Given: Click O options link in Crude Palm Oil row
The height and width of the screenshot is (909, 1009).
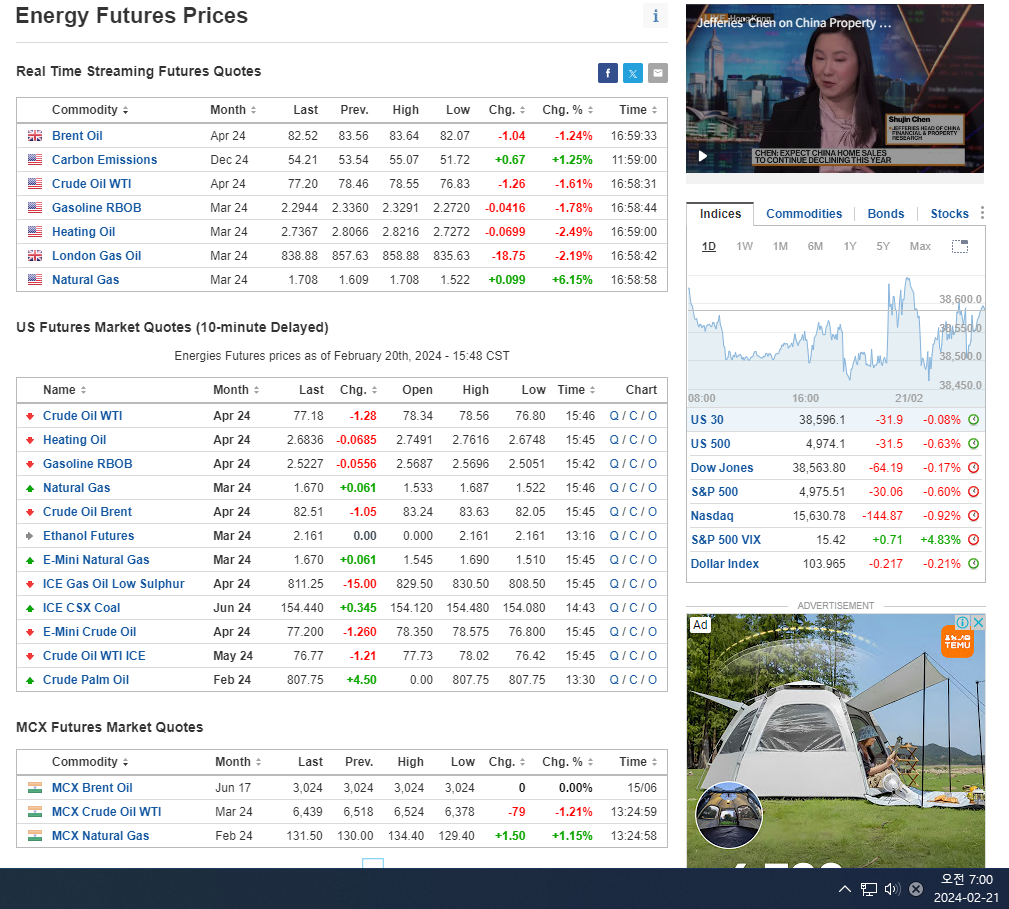Looking at the screenshot, I should pos(653,680).
